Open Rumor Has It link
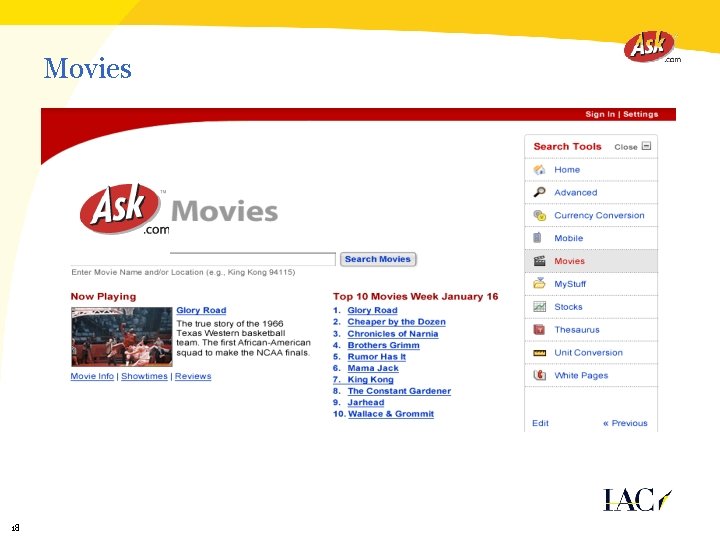The image size is (720, 540). coord(377,357)
